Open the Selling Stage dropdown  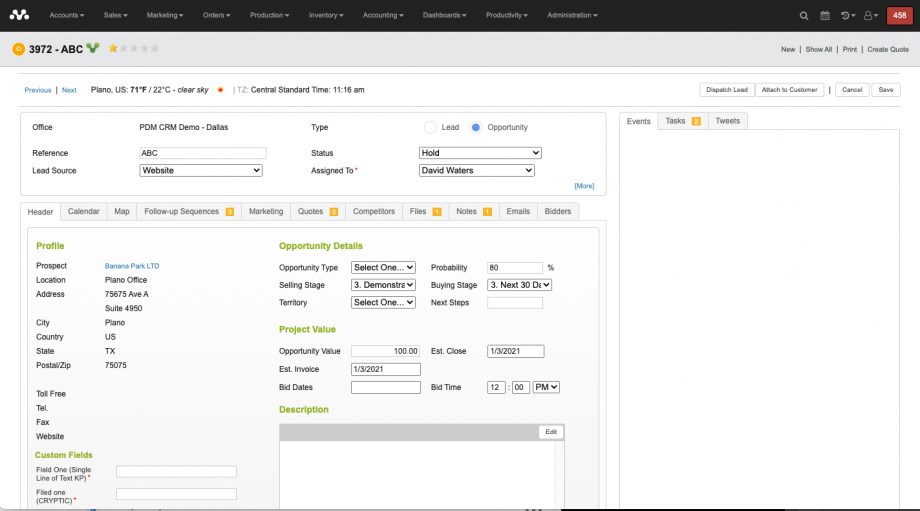(x=383, y=285)
